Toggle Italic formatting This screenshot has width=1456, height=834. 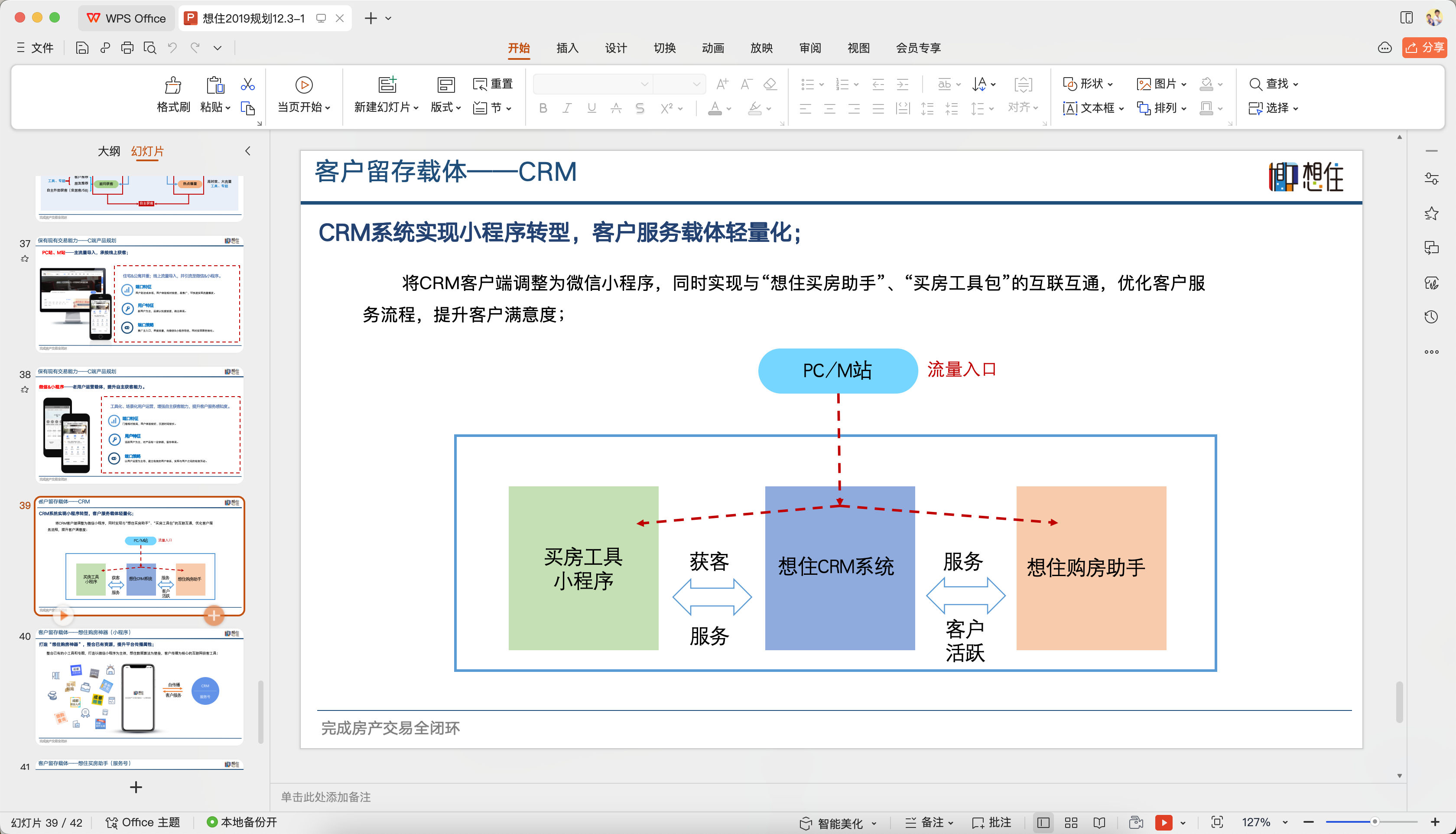pyautogui.click(x=567, y=108)
